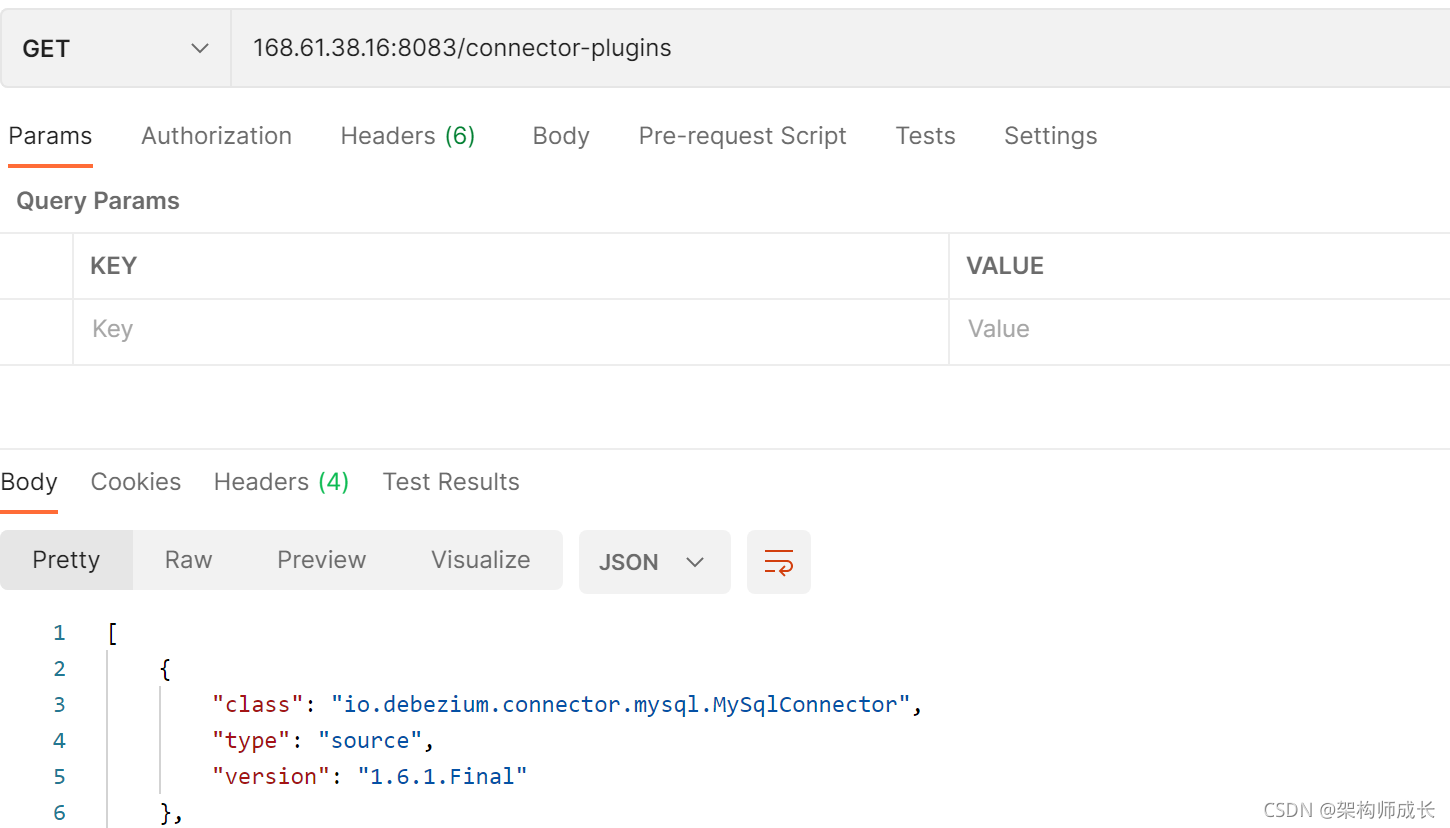
Task: Toggle the response word wrap icon
Action: click(x=778, y=562)
